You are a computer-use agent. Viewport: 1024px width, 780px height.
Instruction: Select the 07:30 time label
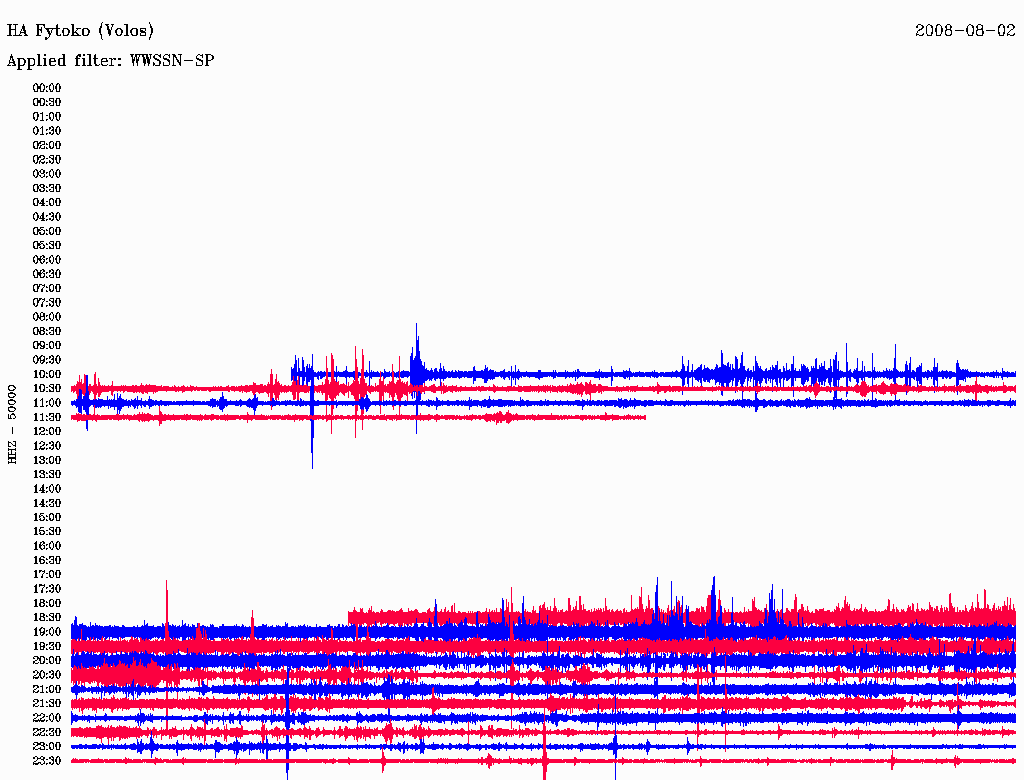47,302
